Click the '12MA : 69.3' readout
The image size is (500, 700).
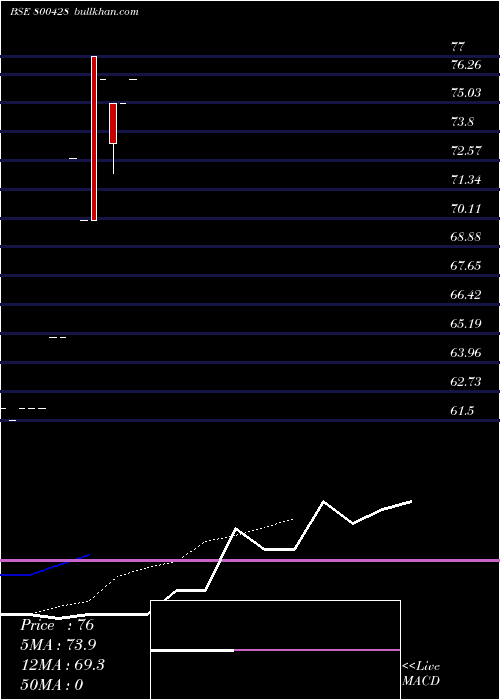coord(63,665)
